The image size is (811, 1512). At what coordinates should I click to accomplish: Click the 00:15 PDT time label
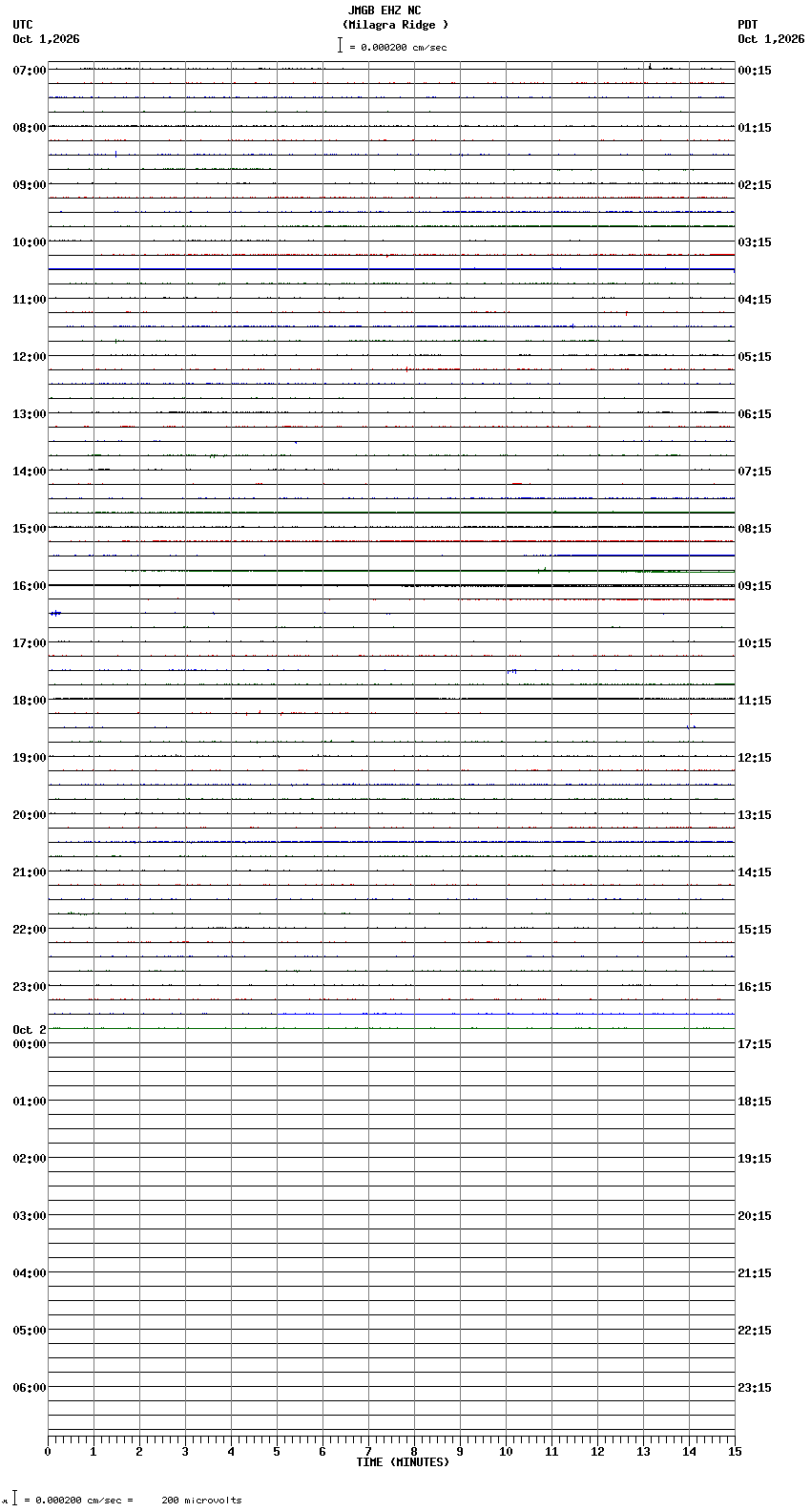click(x=755, y=71)
